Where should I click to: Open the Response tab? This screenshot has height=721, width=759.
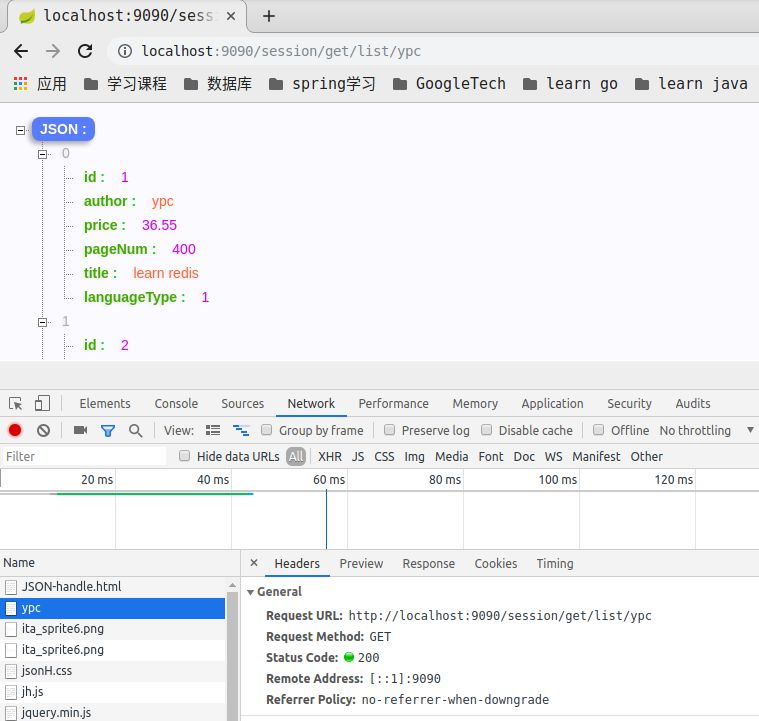point(428,563)
